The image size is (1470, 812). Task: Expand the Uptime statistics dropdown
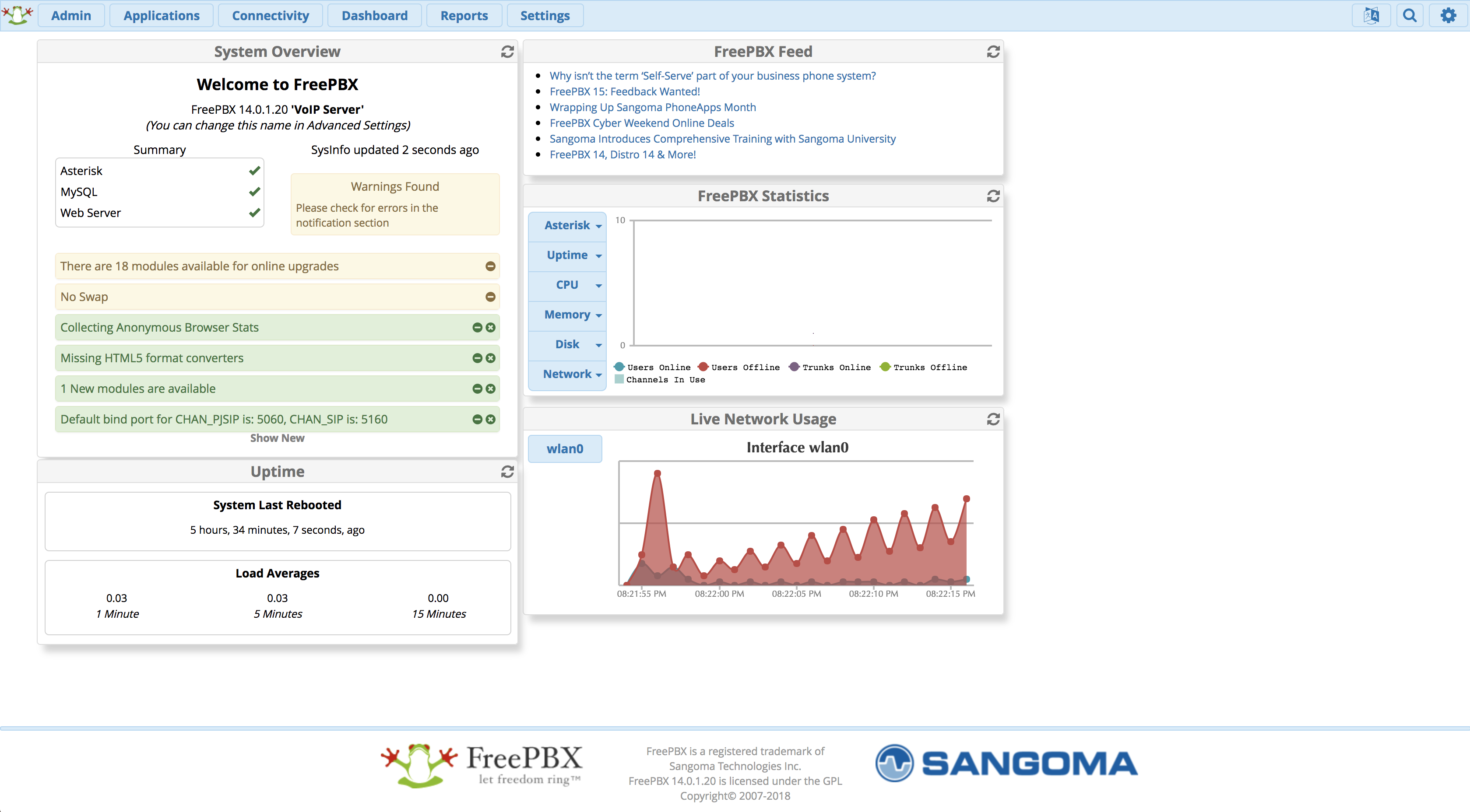[x=567, y=255]
